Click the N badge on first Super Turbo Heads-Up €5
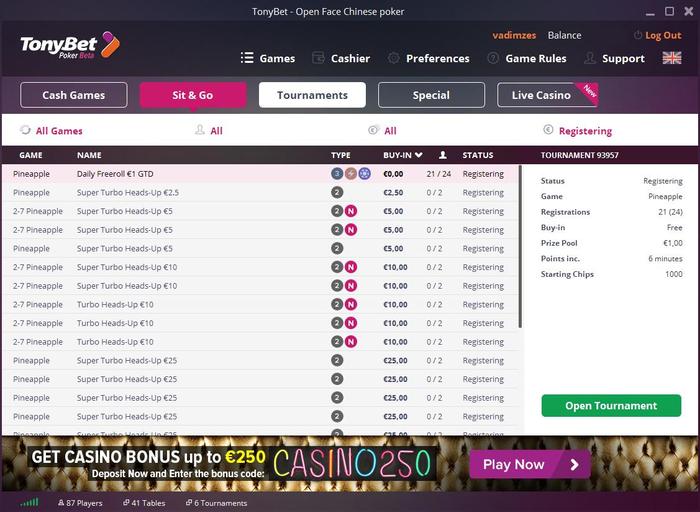 coord(351,211)
